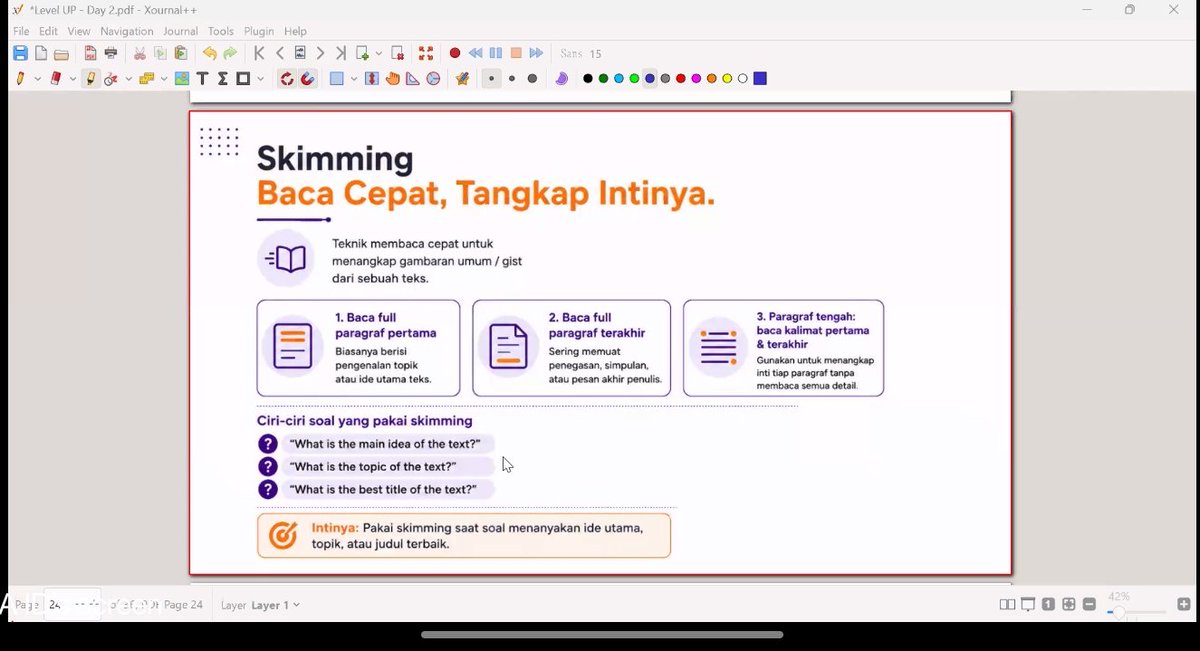Pause audio playback
1200x651 pixels.
[x=495, y=53]
